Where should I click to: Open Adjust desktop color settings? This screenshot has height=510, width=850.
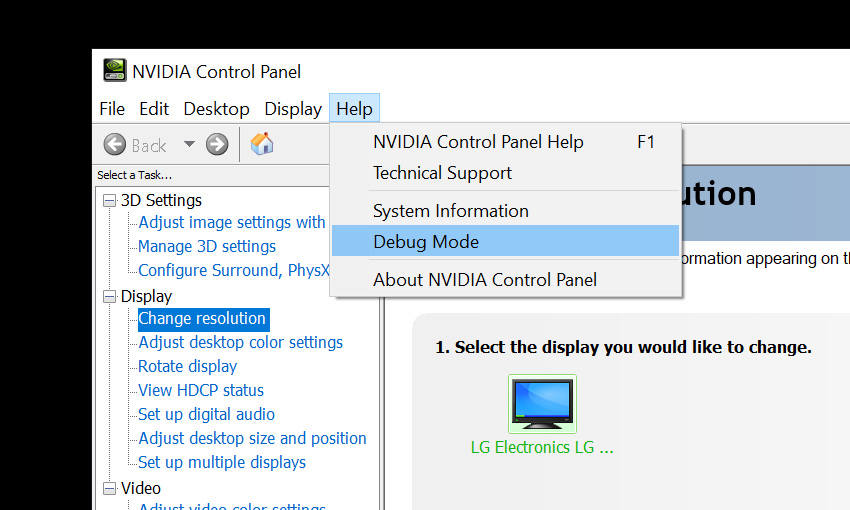point(240,342)
